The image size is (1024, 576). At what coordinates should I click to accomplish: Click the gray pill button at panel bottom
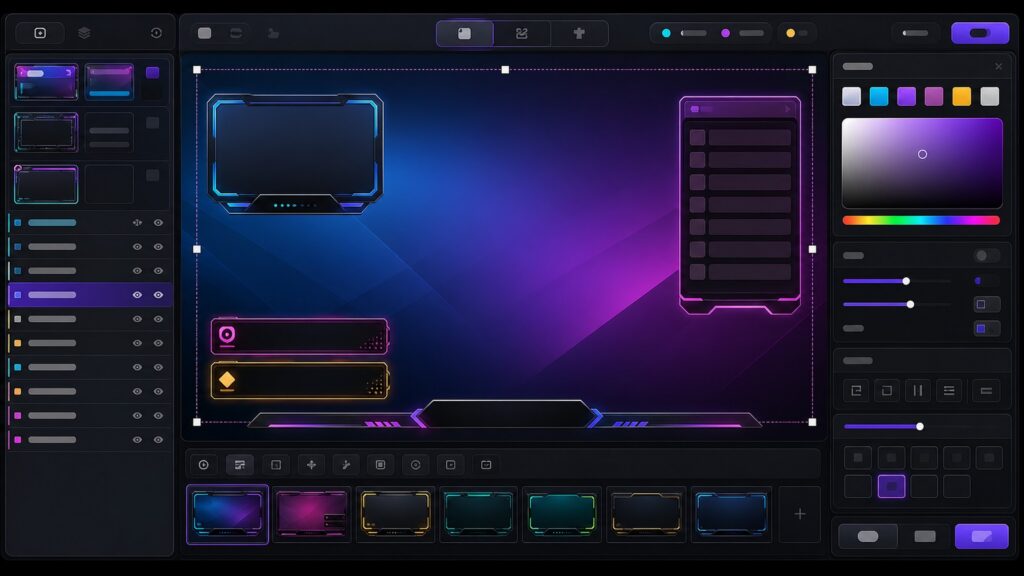(x=868, y=536)
